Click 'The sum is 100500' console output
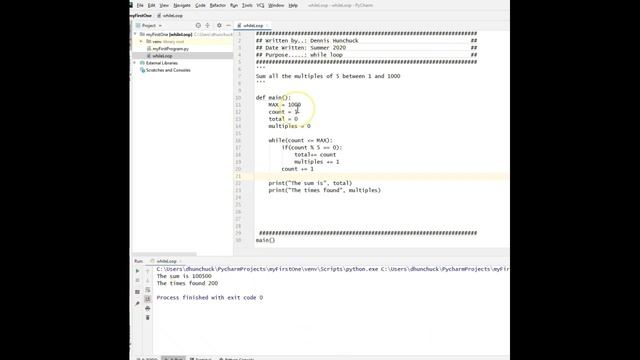The image size is (640, 360). (184, 276)
